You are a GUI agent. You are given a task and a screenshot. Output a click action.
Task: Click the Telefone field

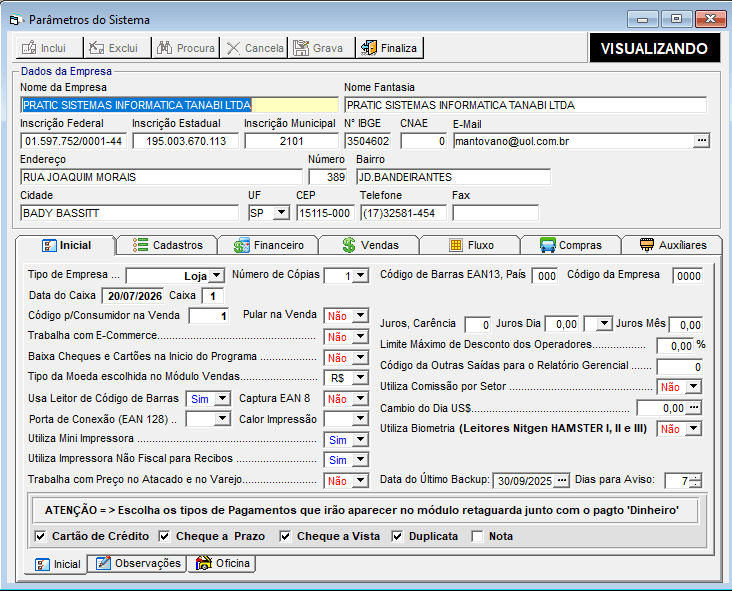(x=403, y=213)
